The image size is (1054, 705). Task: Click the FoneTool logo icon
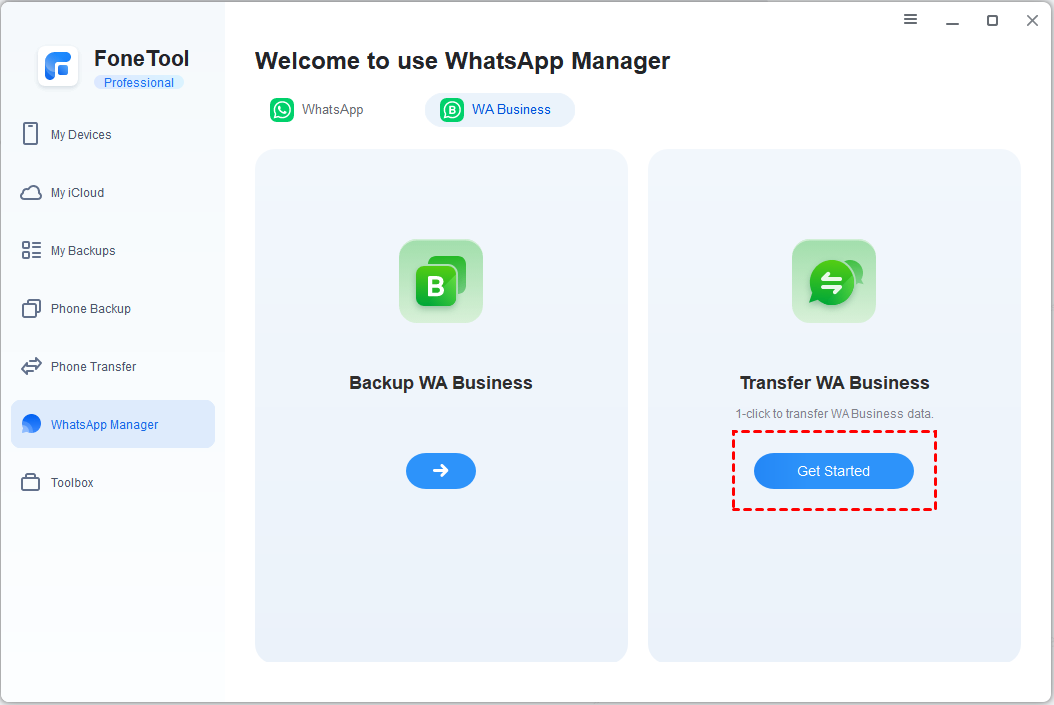tap(58, 67)
